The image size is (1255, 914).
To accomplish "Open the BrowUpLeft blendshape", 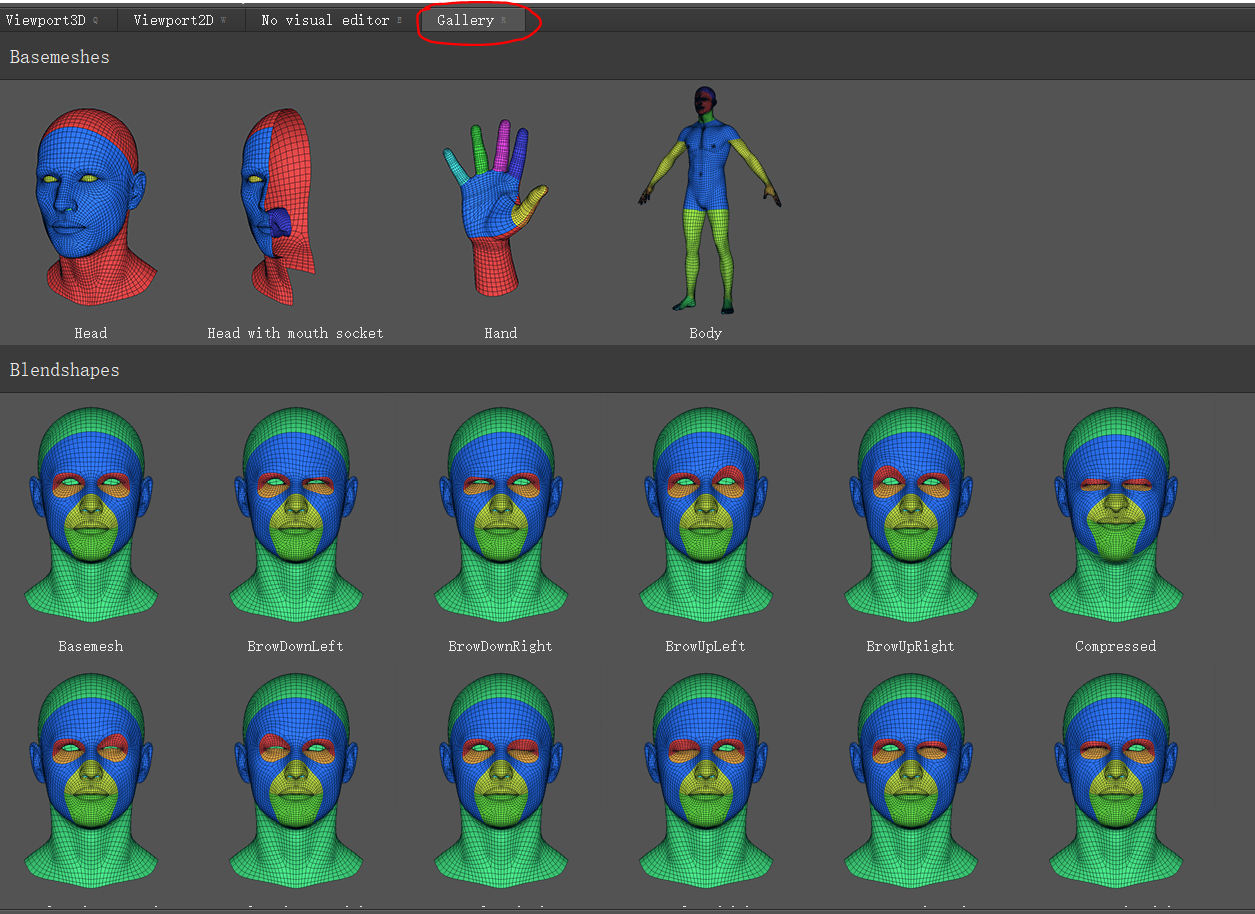I will point(705,515).
